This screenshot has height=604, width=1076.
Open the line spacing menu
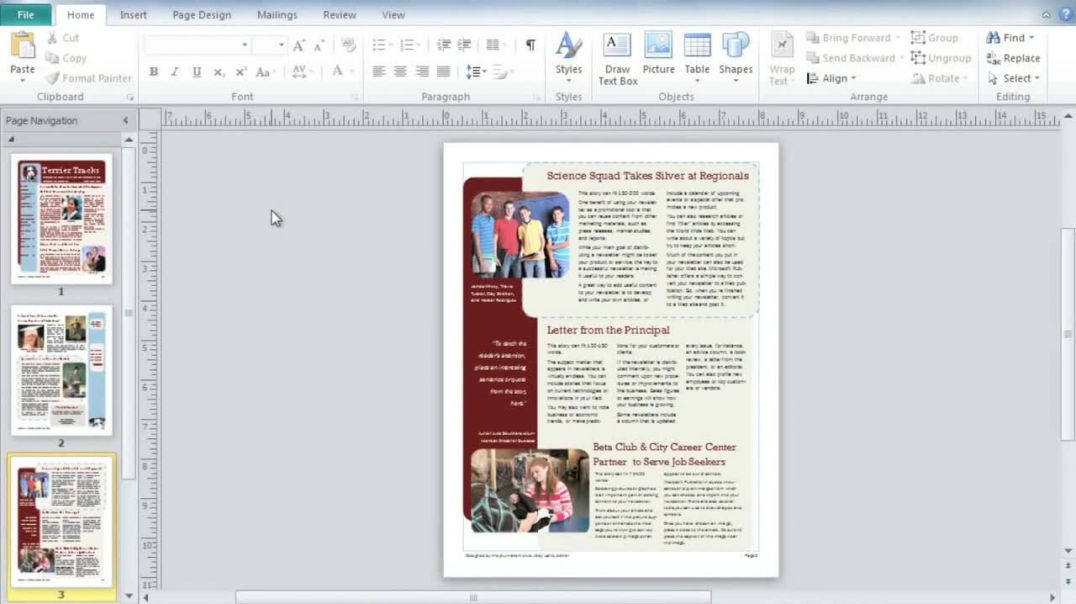coord(476,71)
